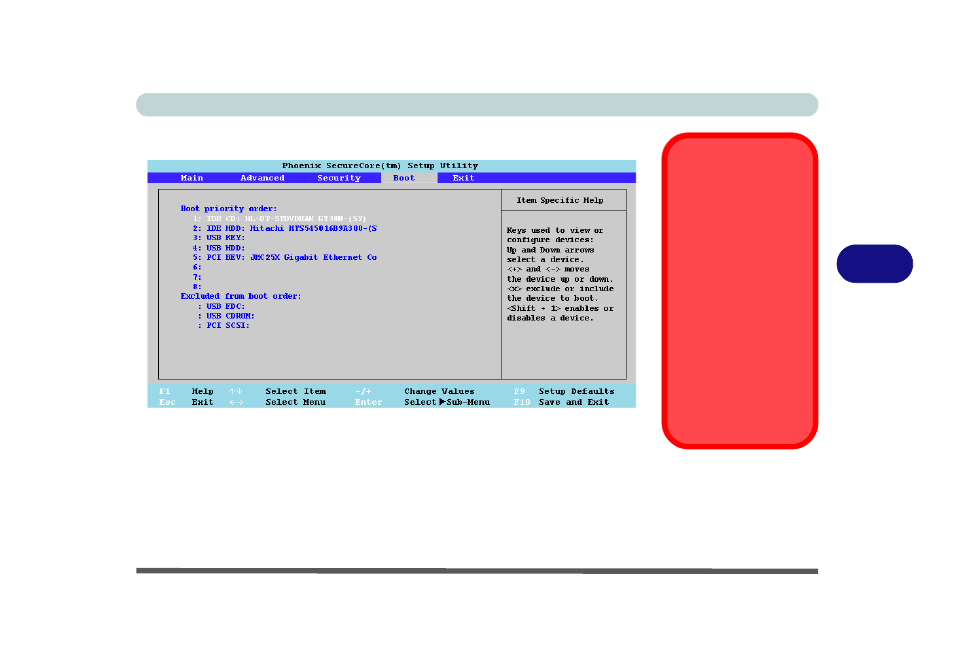Click the Enter Select Sub-Menu hint

coord(422,403)
